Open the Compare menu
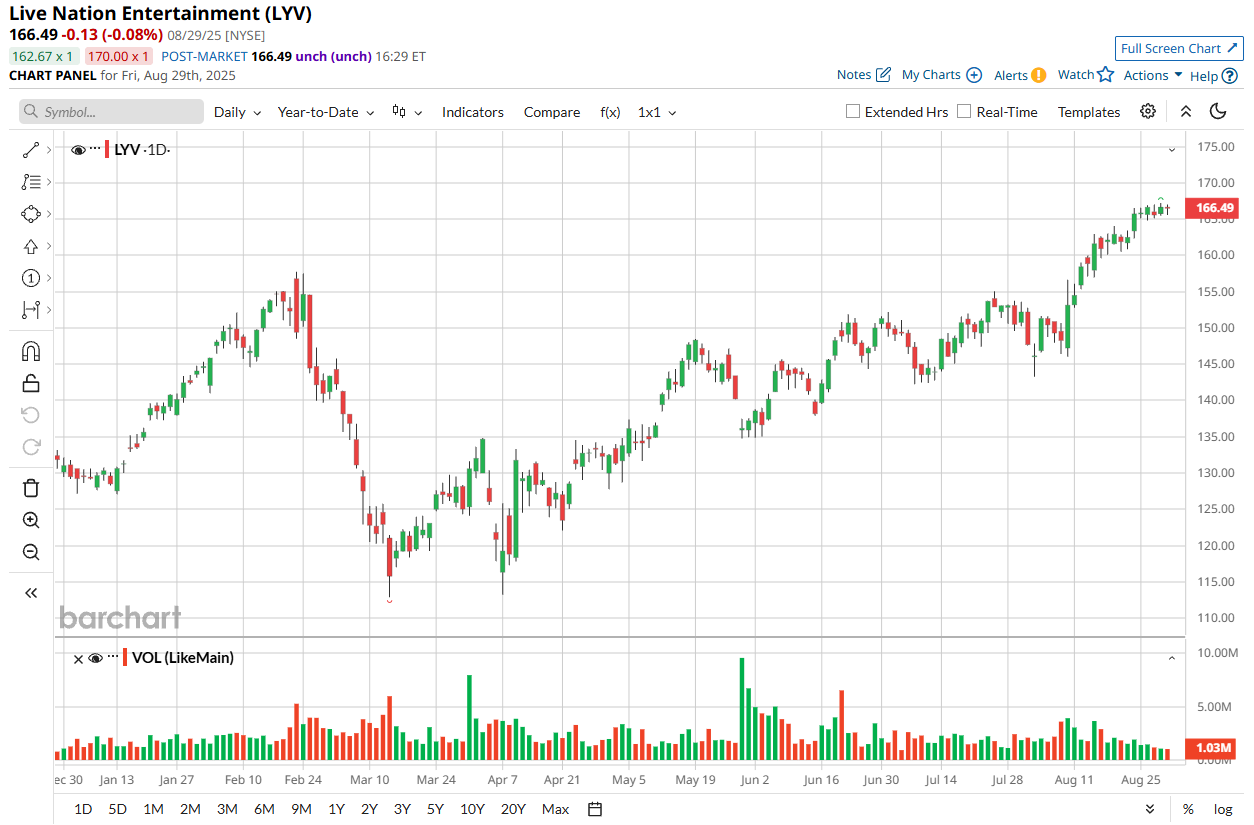Image resolution: width=1254 pixels, height=825 pixels. pyautogui.click(x=552, y=112)
